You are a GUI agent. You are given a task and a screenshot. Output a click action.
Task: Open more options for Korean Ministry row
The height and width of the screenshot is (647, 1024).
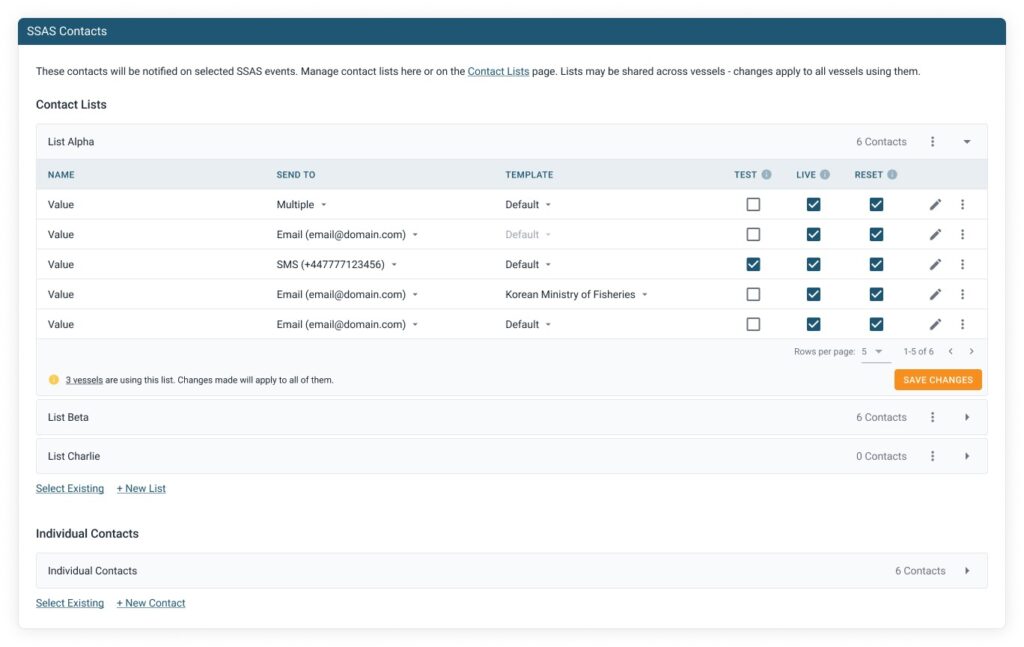click(962, 295)
